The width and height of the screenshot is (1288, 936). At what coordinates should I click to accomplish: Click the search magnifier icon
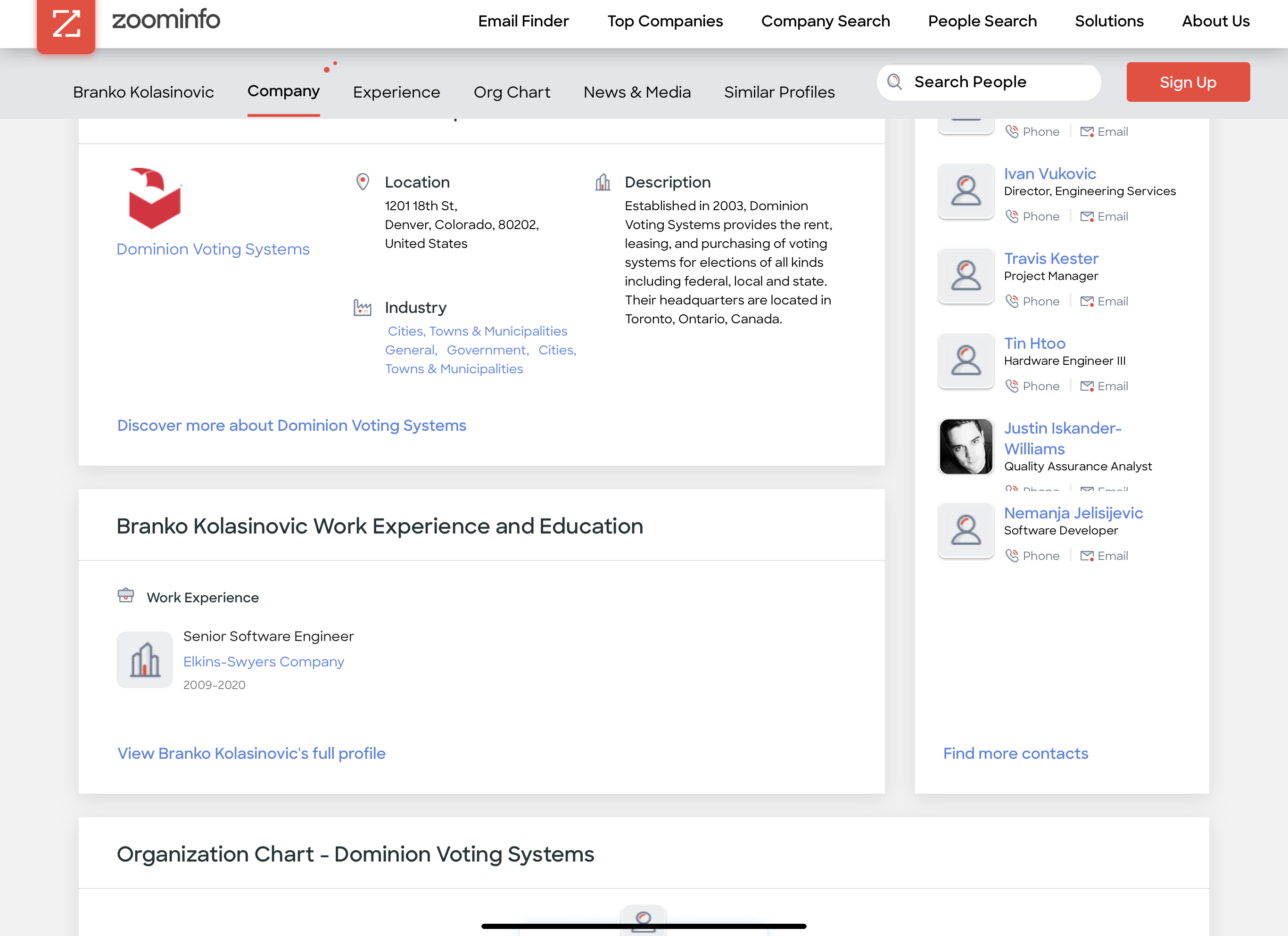(x=894, y=82)
